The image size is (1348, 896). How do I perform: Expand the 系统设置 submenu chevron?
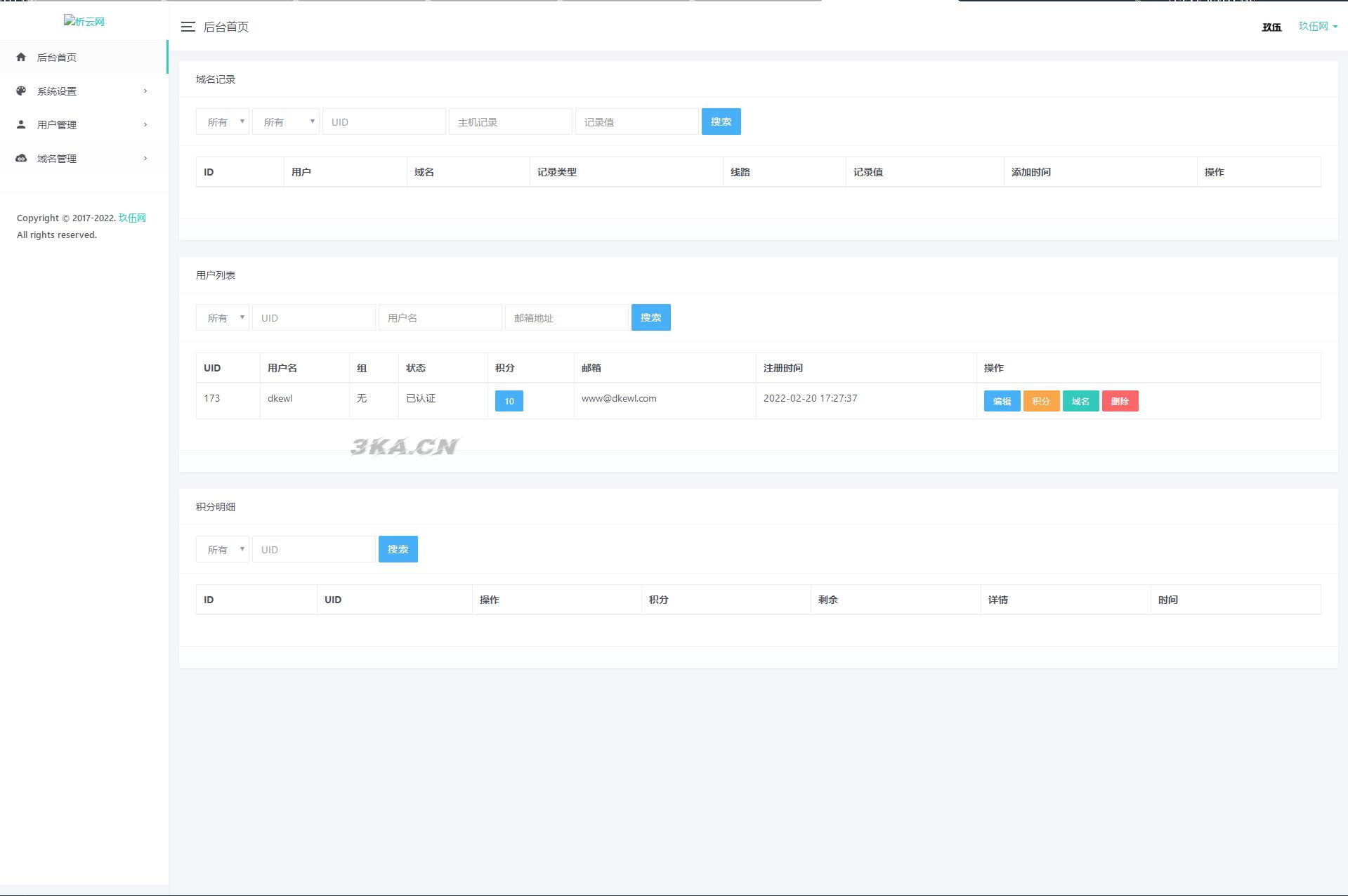pos(145,91)
